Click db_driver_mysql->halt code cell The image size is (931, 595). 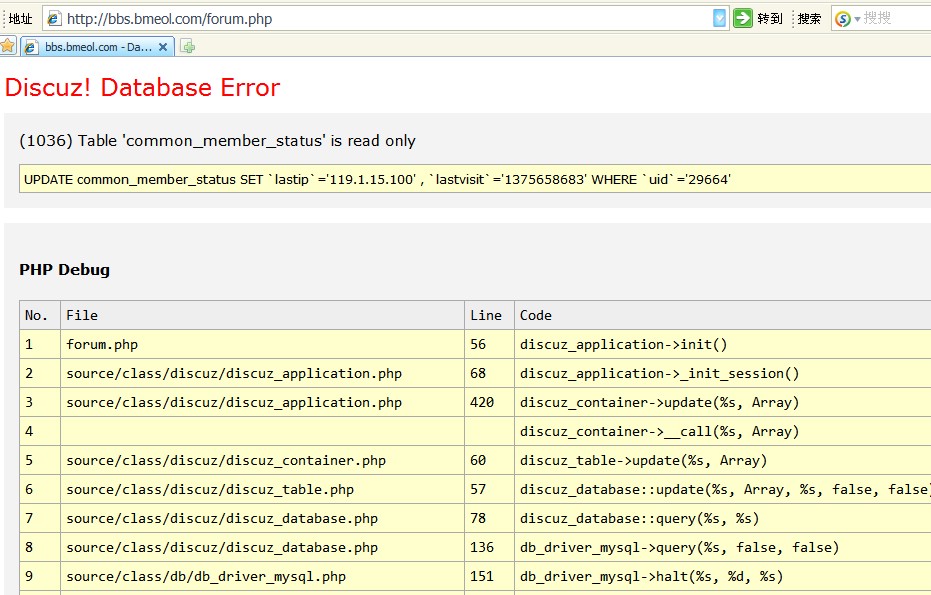[x=723, y=577]
